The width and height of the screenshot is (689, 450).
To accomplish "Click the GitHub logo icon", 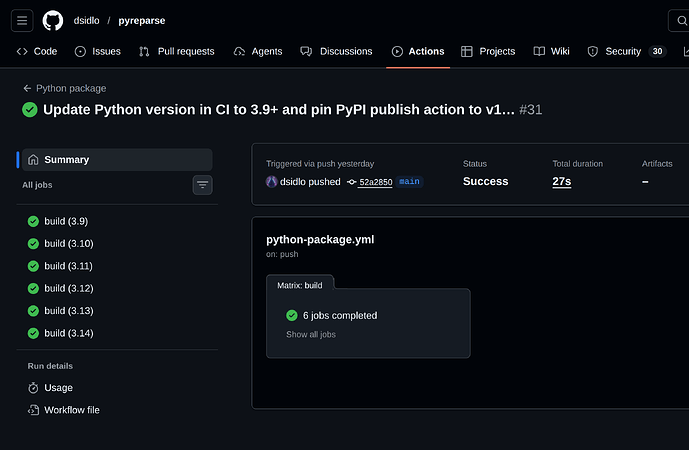I will [x=53, y=21].
